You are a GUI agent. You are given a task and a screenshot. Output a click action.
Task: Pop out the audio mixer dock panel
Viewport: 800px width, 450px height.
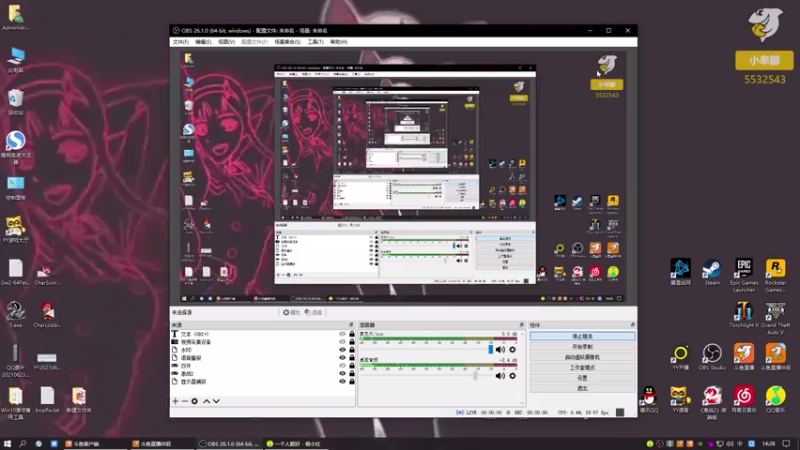coord(521,325)
